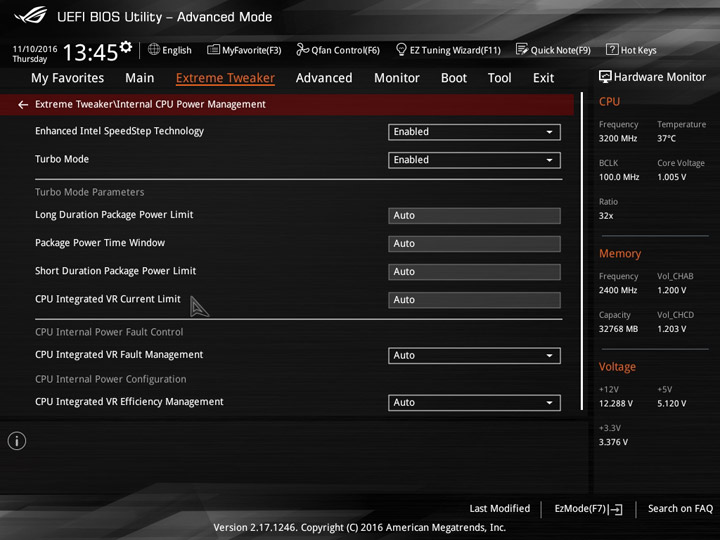720x540 pixels.
Task: Click Turbo Mode Parameters heading
Action: [x=90, y=192]
